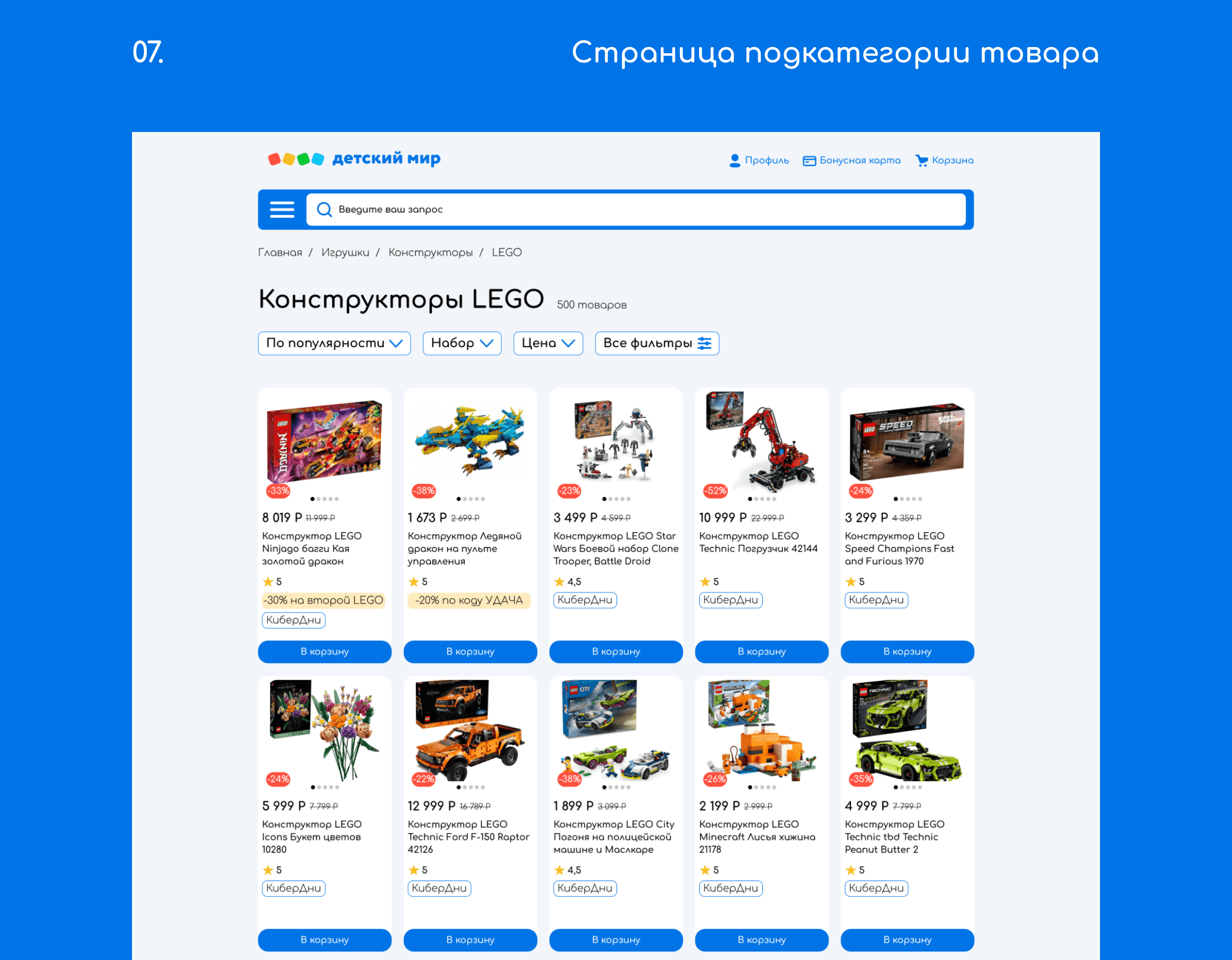Click the search query input field
The width and height of the screenshot is (1232, 960).
[636, 210]
